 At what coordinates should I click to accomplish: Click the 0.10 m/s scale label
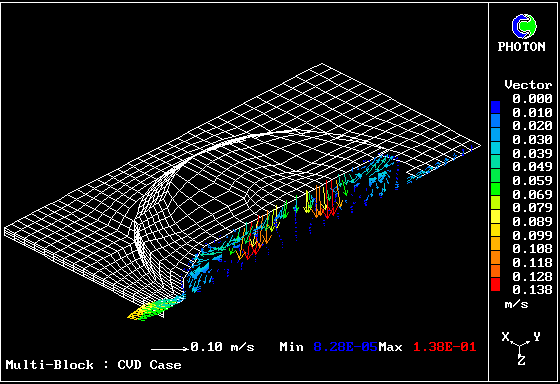pos(222,347)
